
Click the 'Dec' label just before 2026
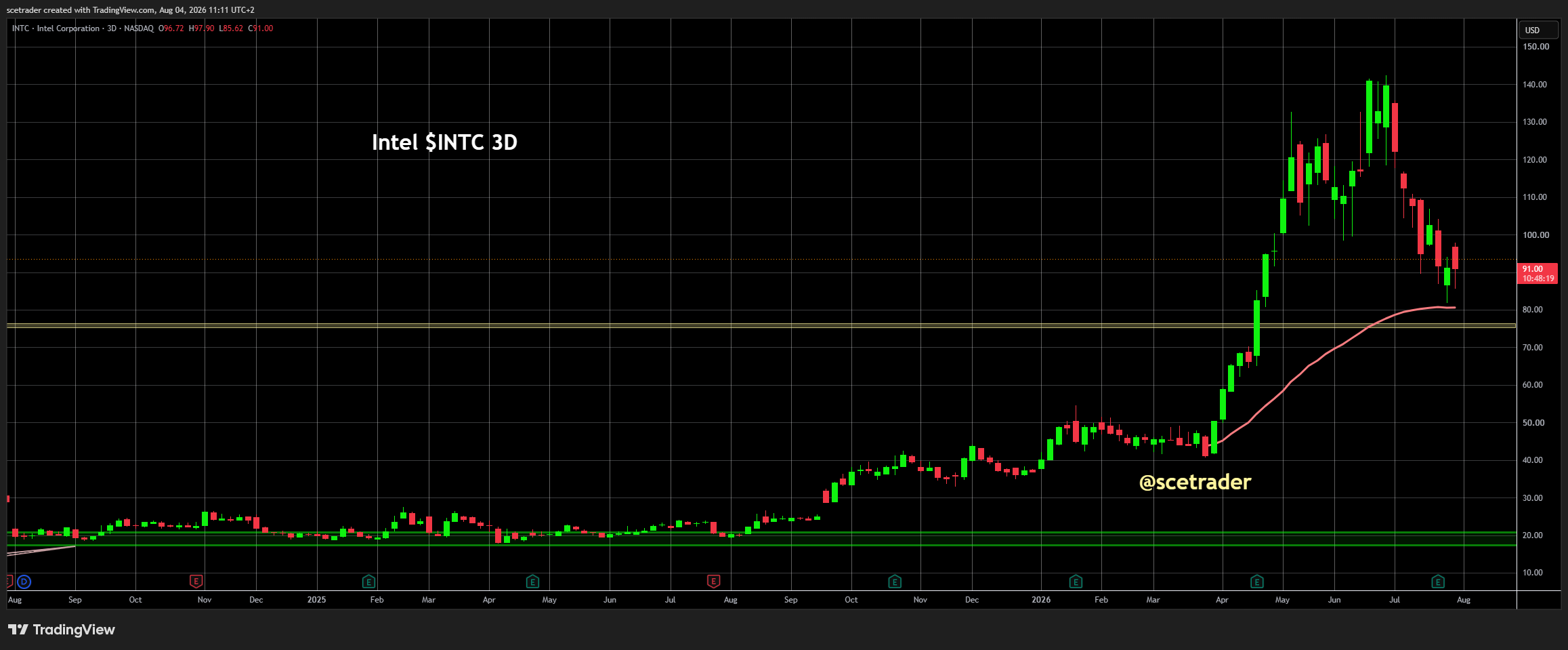[972, 600]
